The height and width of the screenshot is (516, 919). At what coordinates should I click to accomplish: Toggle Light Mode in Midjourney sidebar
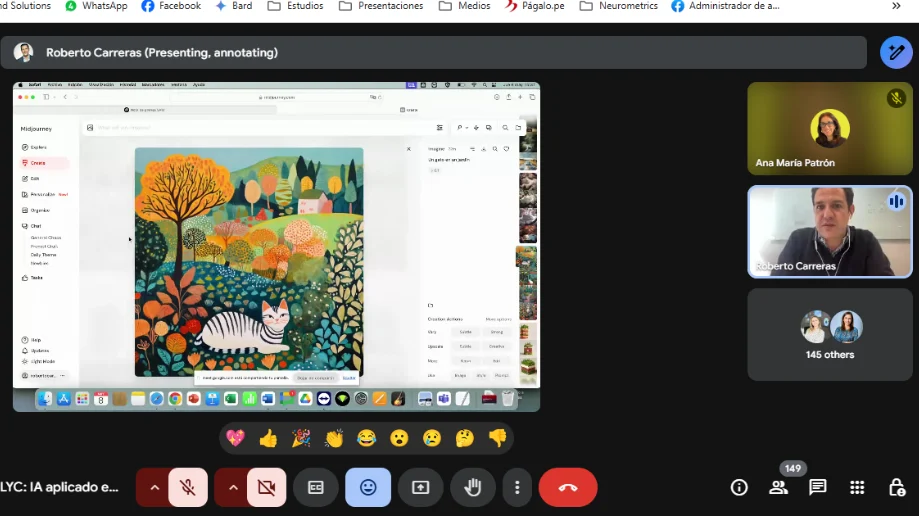click(x=39, y=361)
